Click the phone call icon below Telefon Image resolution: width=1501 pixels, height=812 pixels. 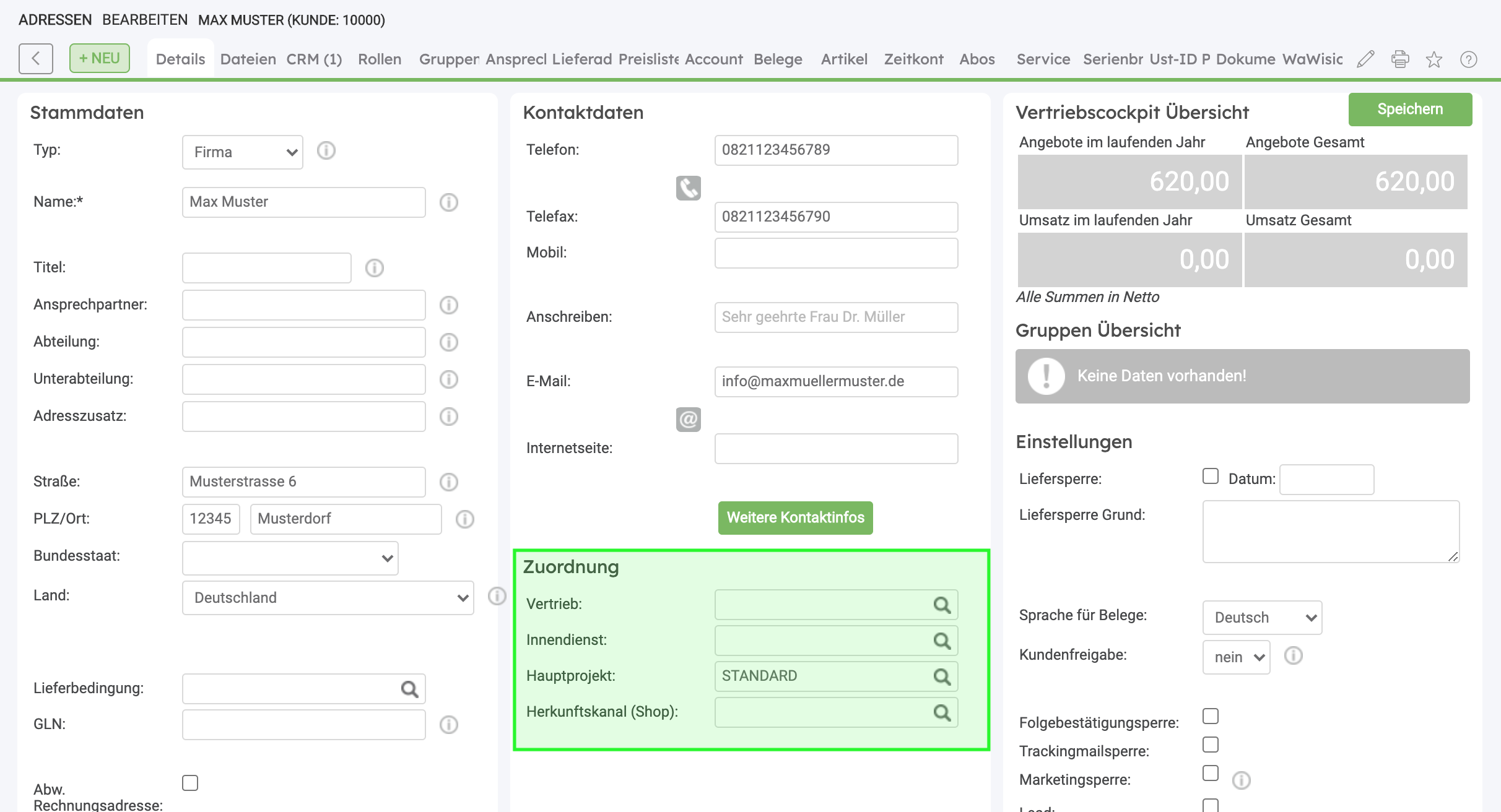tap(688, 188)
